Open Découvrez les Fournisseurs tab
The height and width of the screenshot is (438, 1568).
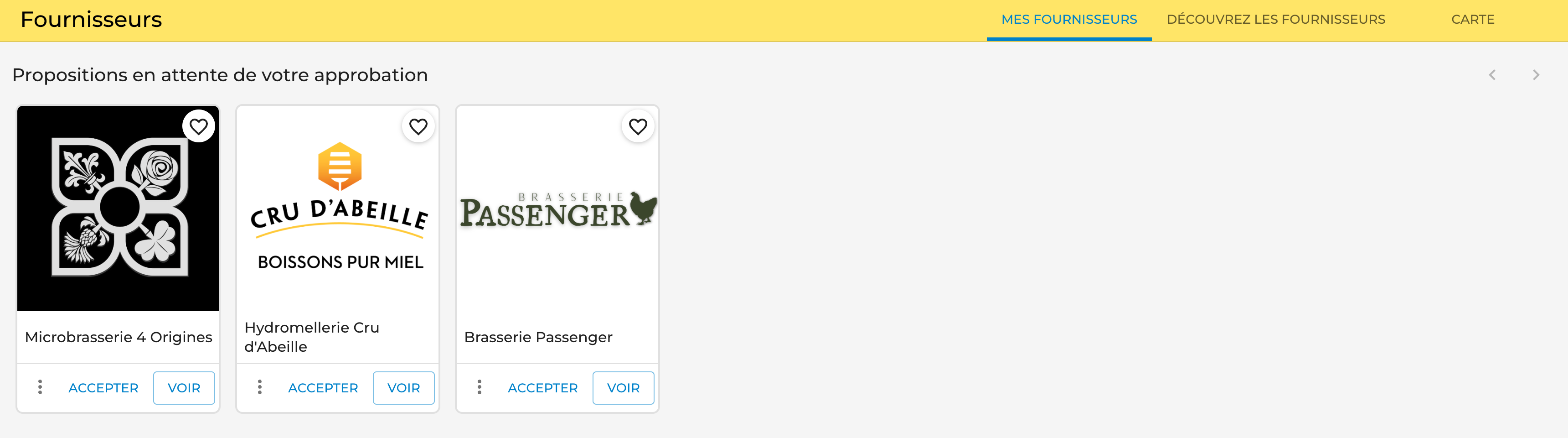(x=1276, y=20)
